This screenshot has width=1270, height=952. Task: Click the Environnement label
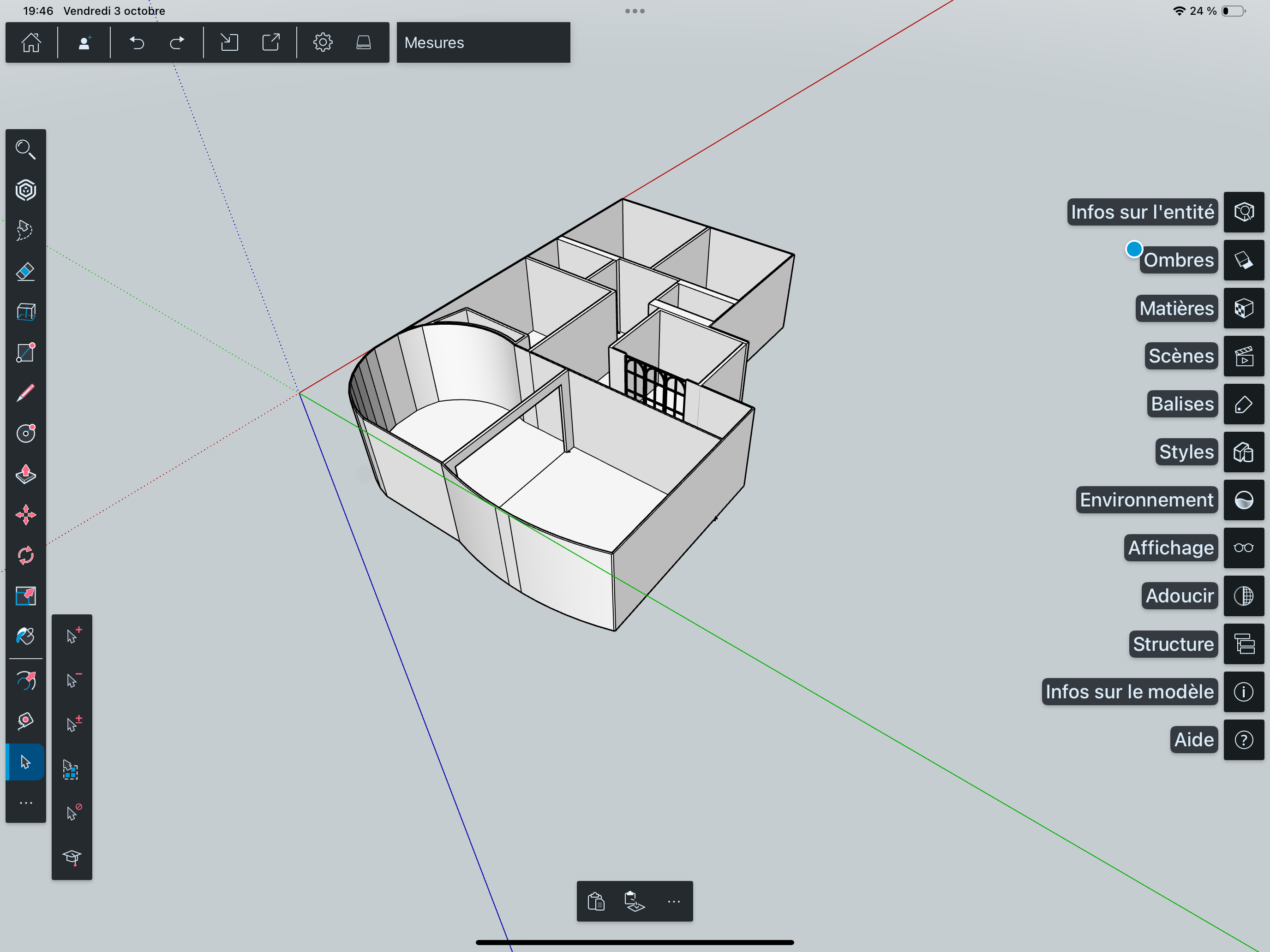pyautogui.click(x=1147, y=500)
